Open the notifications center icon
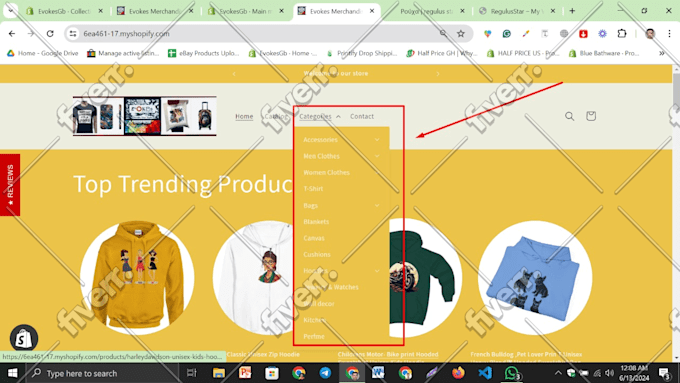680x383 pixels. tap(664, 373)
